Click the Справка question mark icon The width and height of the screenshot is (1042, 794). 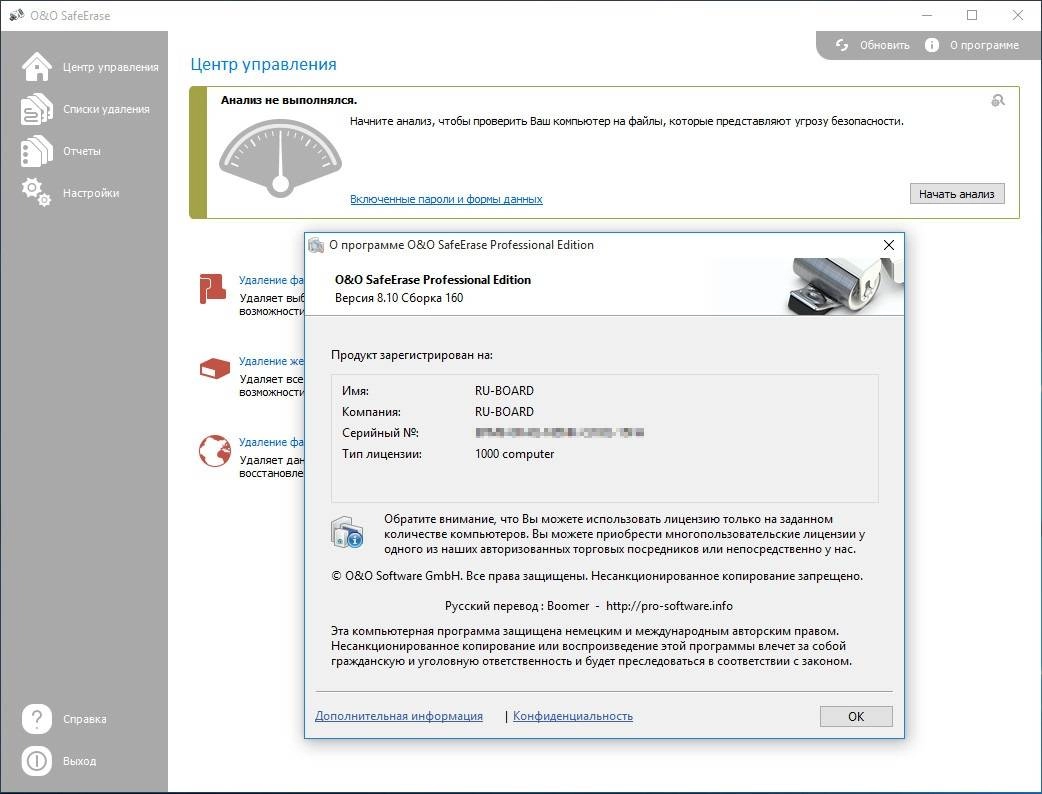pyautogui.click(x=37, y=718)
